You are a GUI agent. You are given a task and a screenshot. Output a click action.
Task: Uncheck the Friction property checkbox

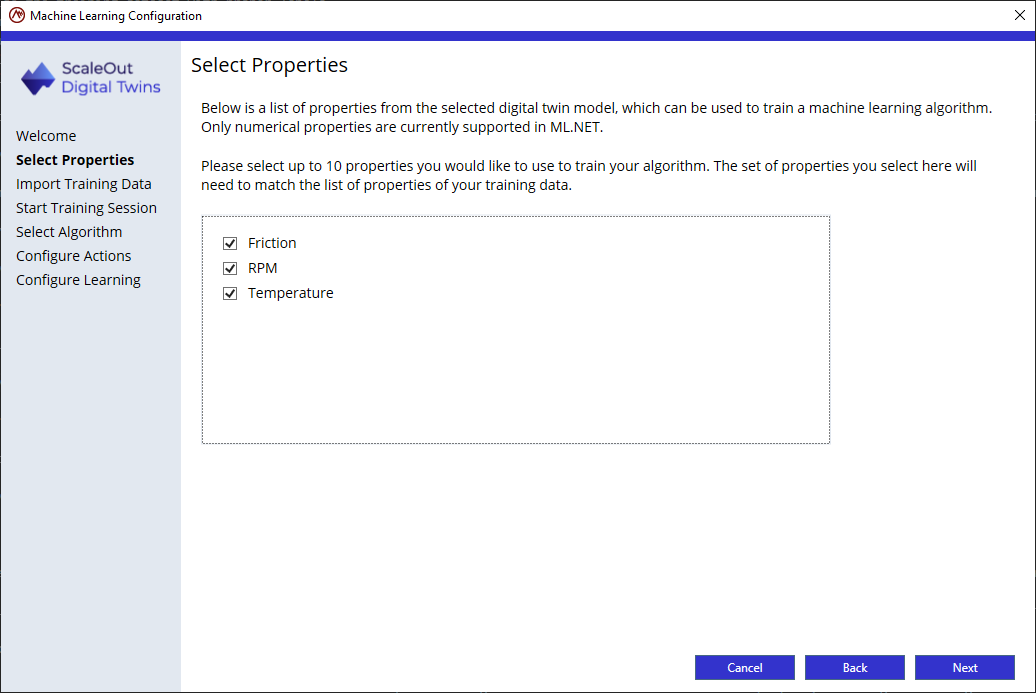(230, 243)
